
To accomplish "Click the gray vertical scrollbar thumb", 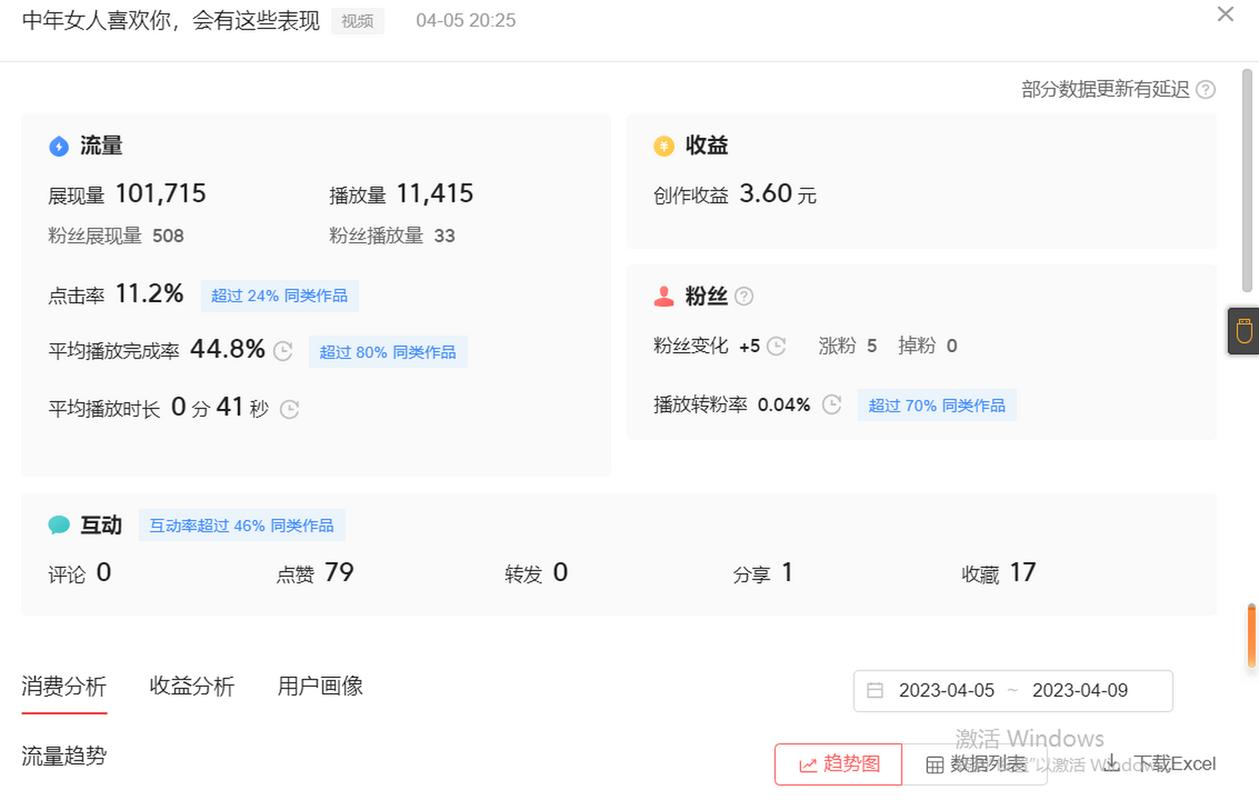I will pos(1249,180).
